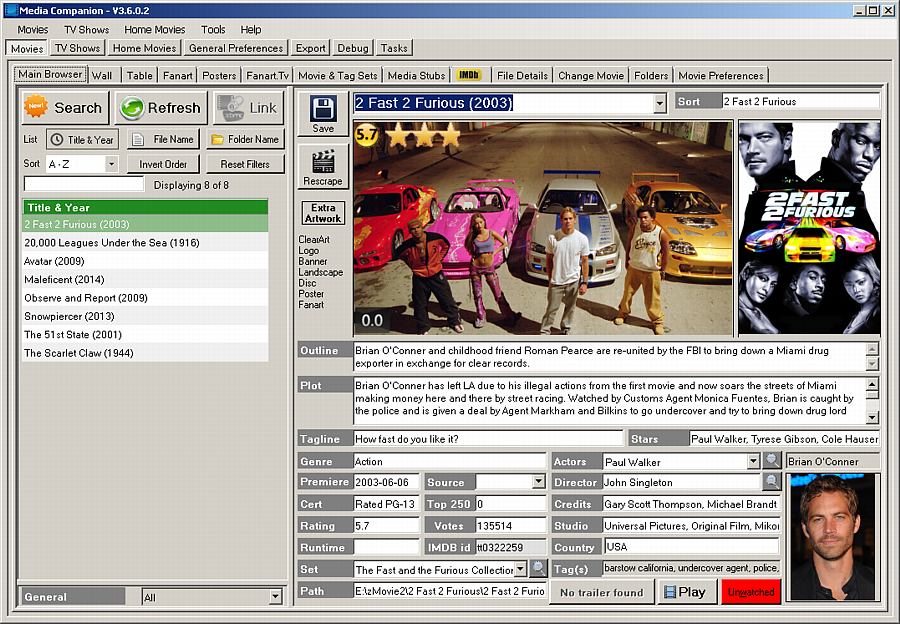Open the Source dropdown

(x=538, y=482)
